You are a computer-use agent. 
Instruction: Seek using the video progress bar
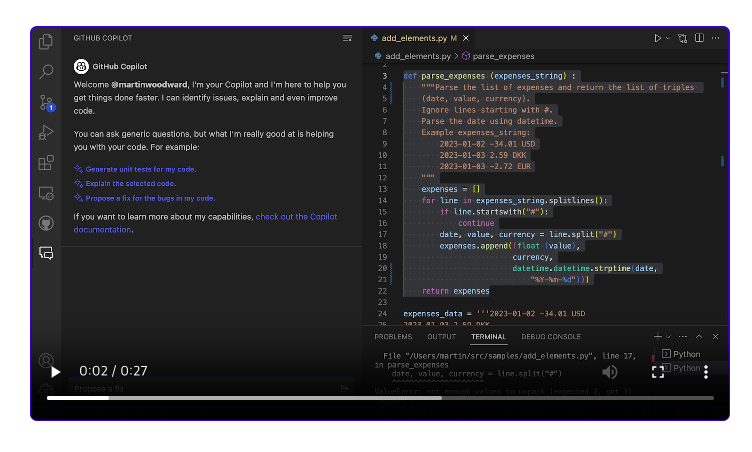coord(380,398)
